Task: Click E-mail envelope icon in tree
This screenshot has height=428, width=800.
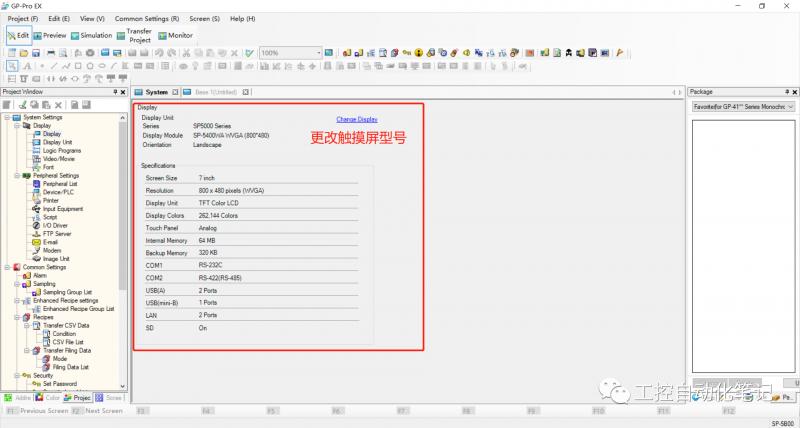Action: [x=36, y=242]
